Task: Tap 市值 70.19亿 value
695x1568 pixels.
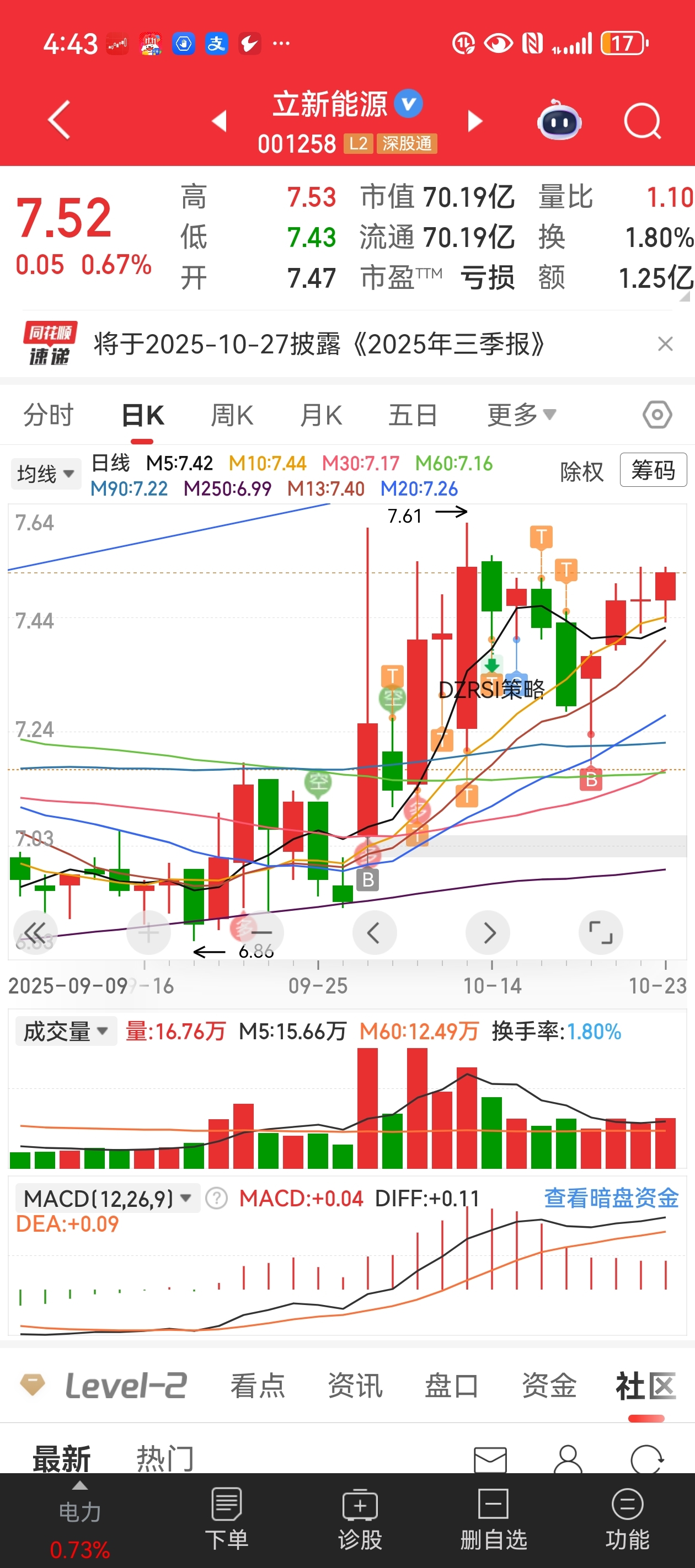Action: pyautogui.click(x=437, y=197)
